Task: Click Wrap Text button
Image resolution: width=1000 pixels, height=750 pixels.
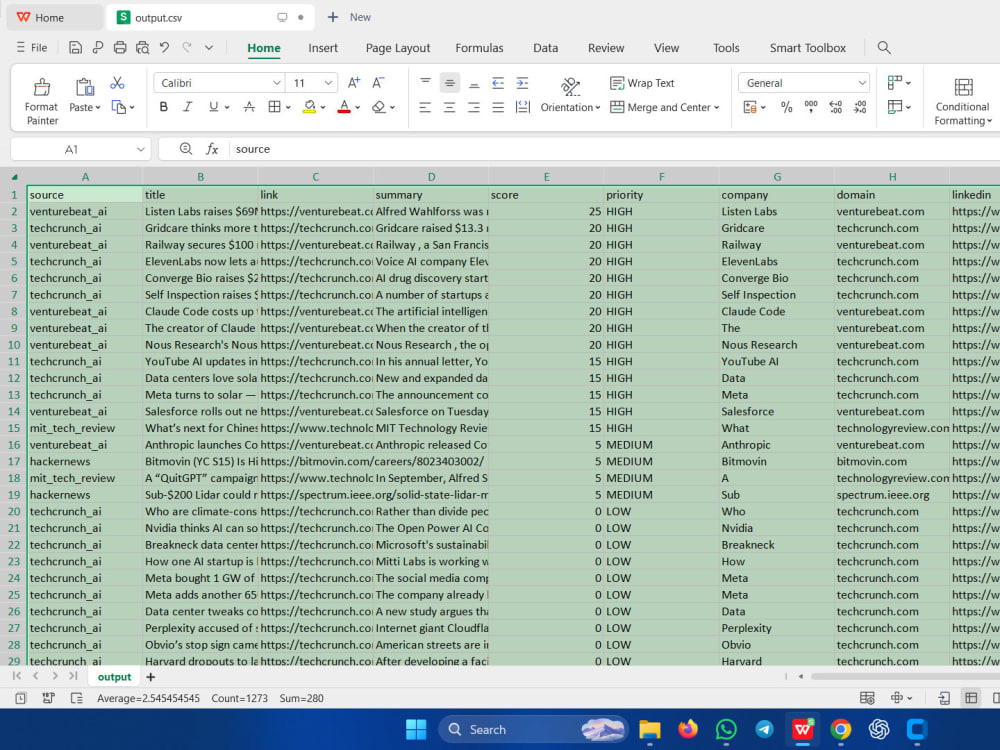Action: coord(642,83)
